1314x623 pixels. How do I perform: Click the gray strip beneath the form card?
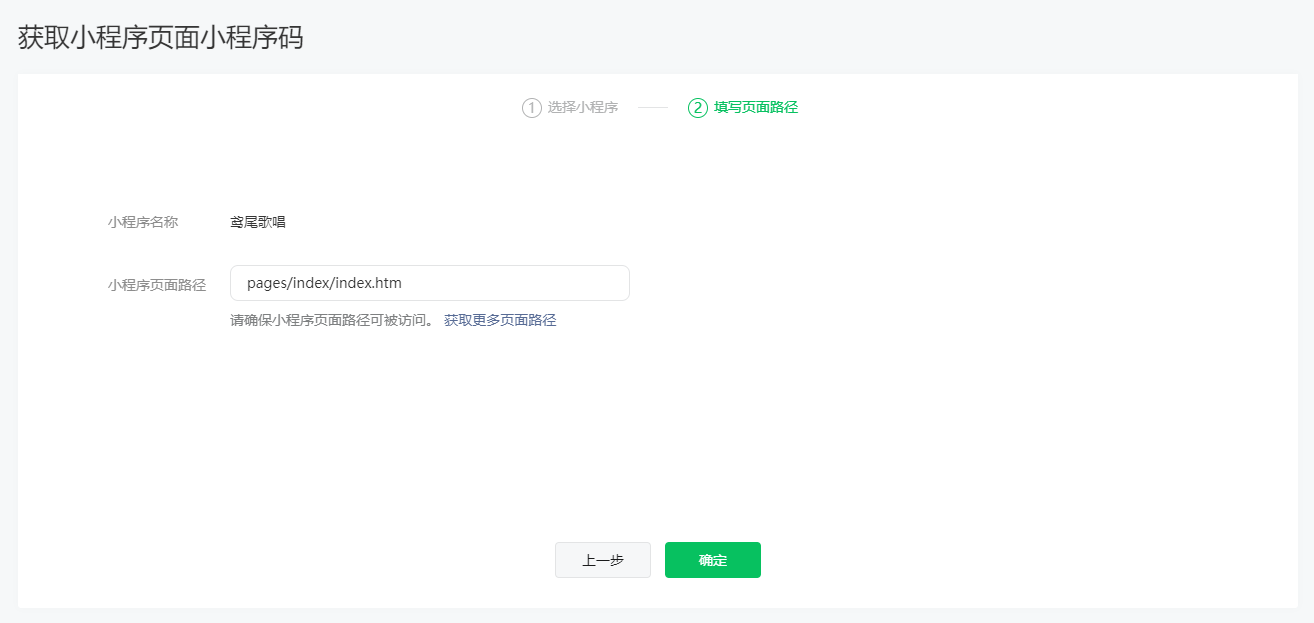click(657, 615)
